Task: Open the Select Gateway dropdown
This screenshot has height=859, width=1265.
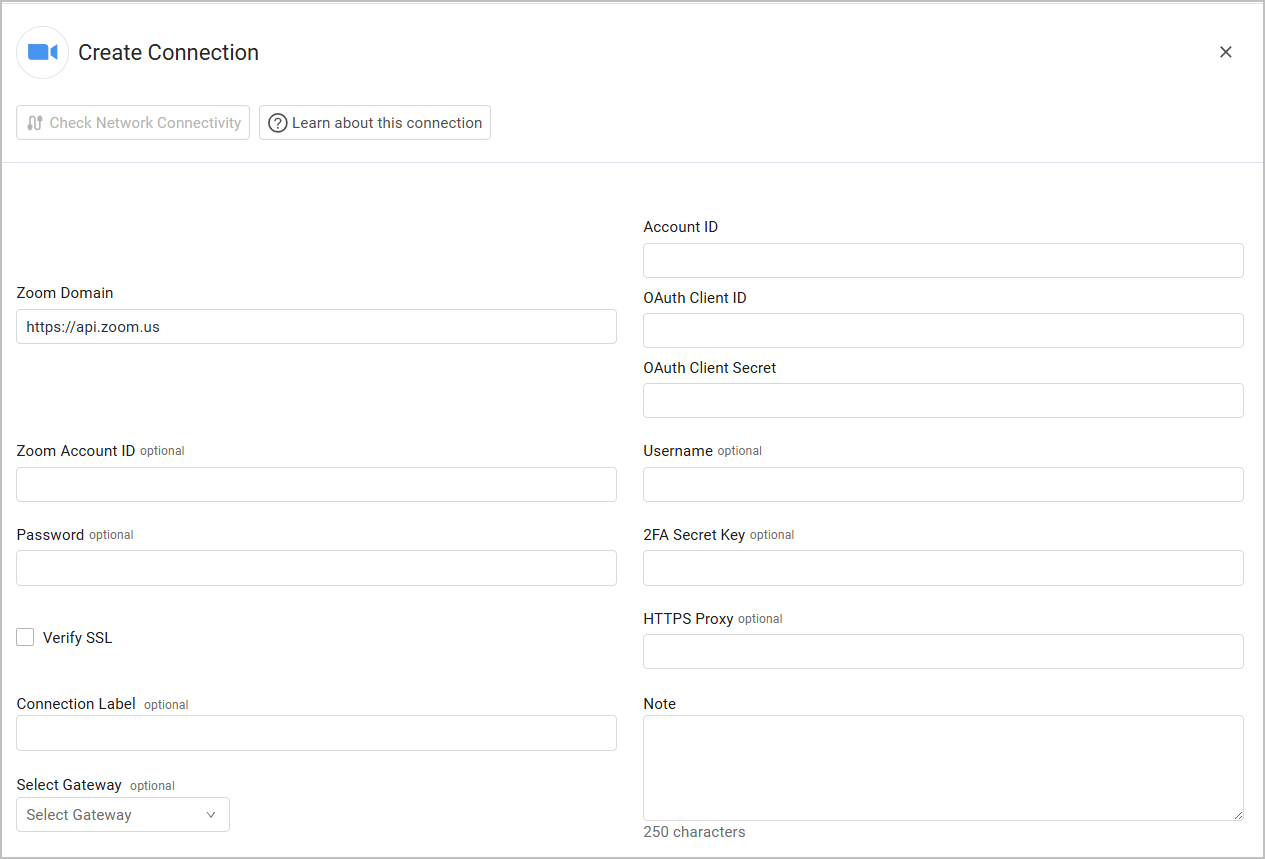Action: tap(123, 814)
